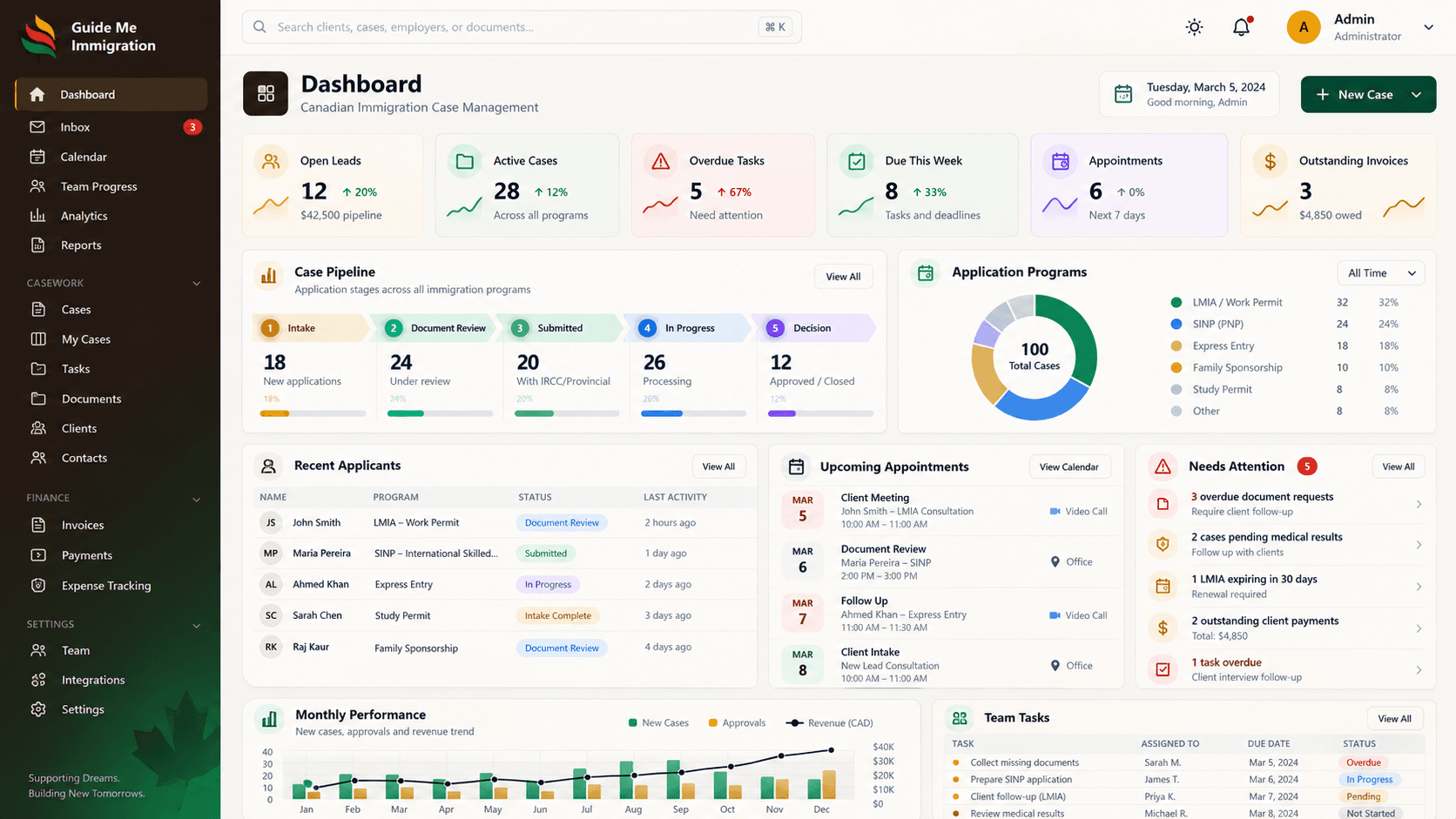Select the Submitted pipeline stage
The image size is (1456, 819).
(x=563, y=328)
